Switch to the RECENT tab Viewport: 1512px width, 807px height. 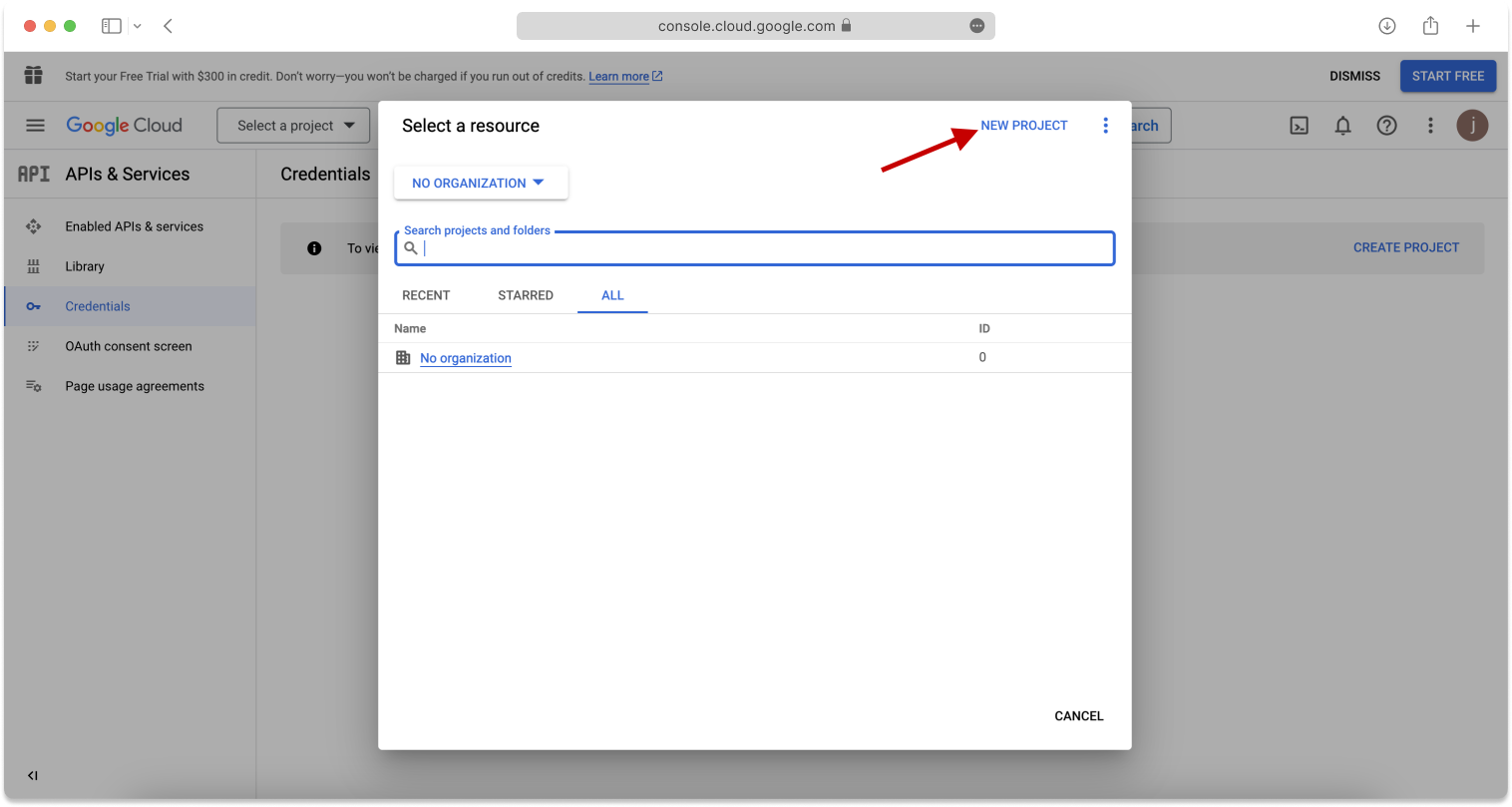[426, 295]
